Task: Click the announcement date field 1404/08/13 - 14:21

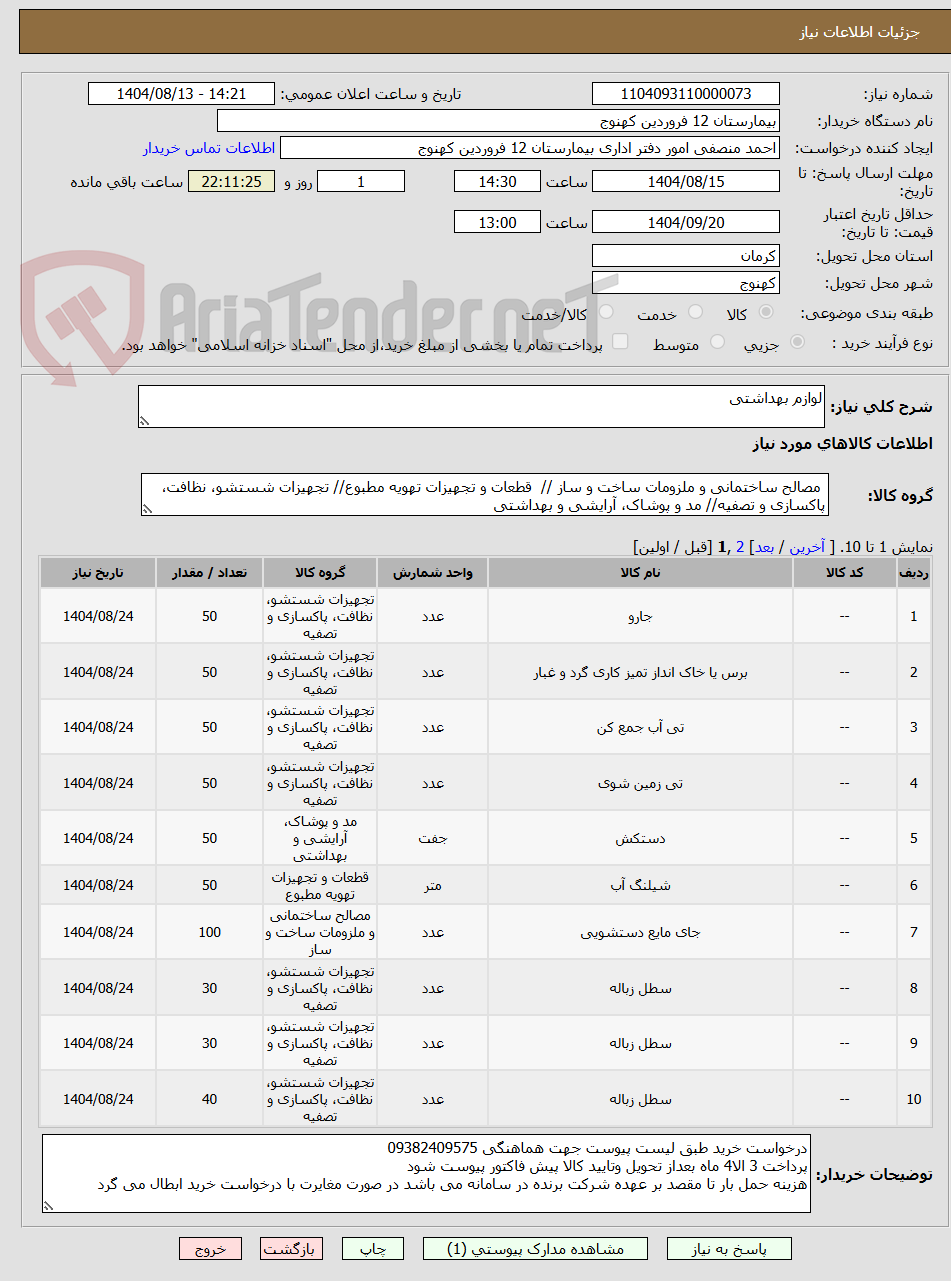Action: point(181,94)
